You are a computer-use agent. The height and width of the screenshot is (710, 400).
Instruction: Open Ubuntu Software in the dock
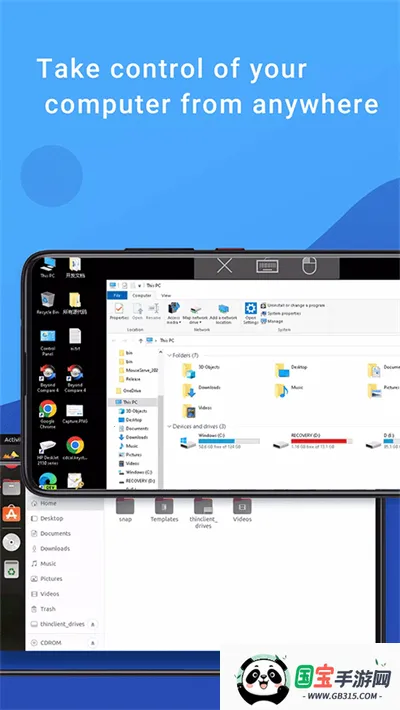click(11, 514)
